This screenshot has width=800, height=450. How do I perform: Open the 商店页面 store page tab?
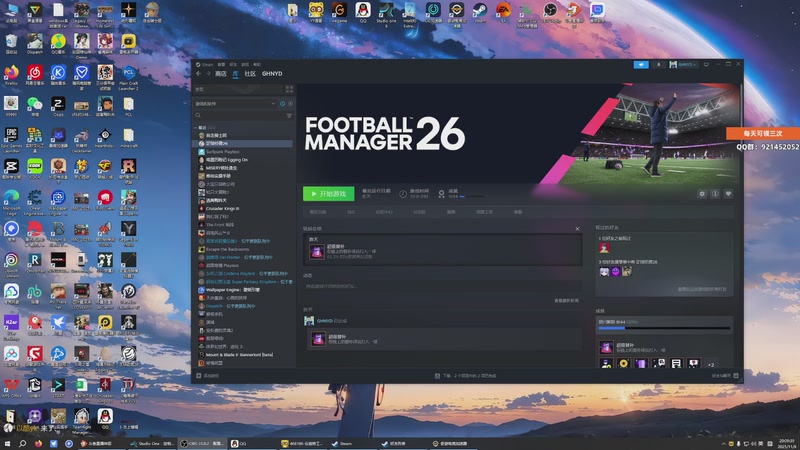tap(318, 212)
